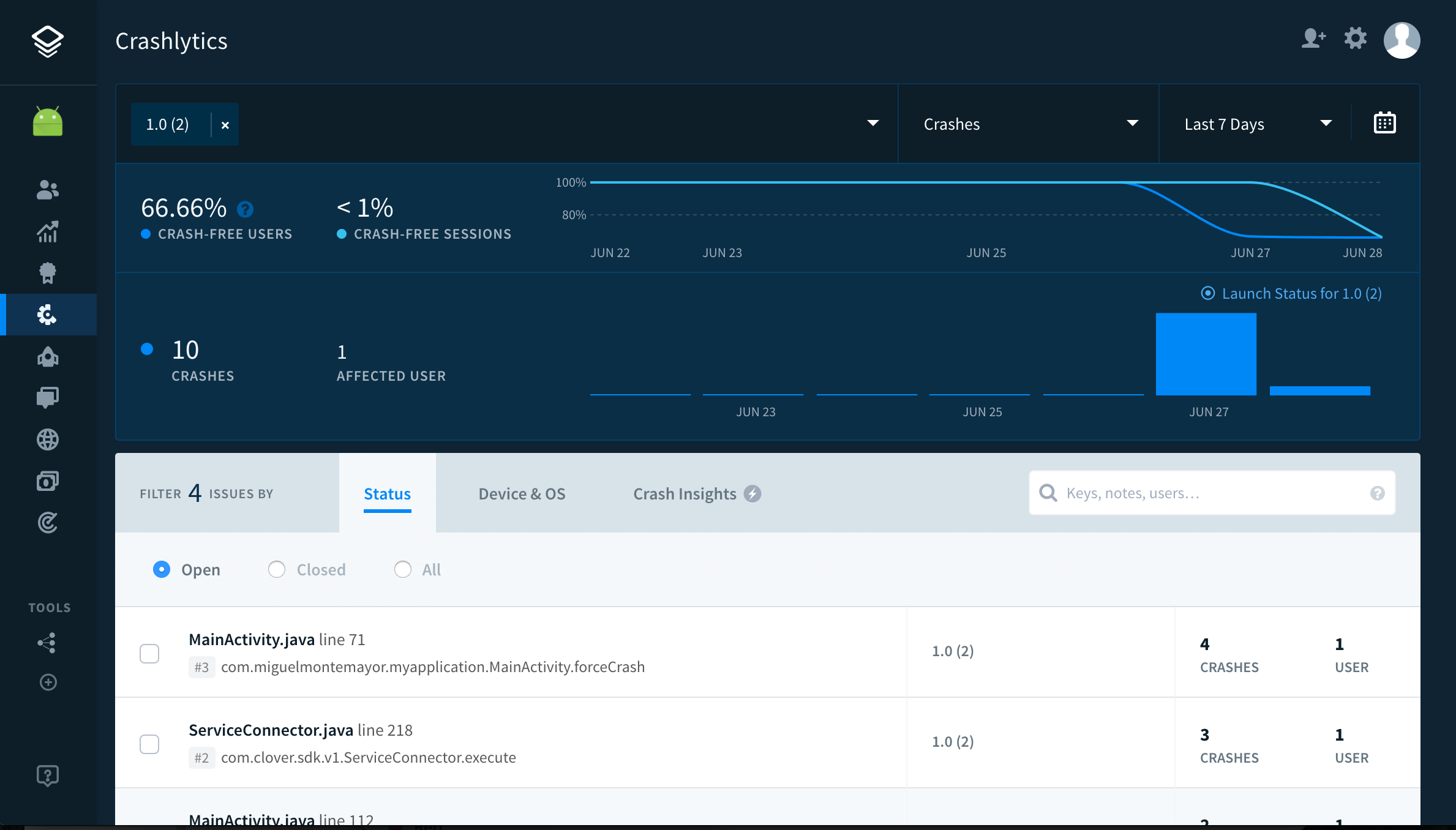
Task: Open the Beta rocket distribution icon
Action: pos(48,356)
